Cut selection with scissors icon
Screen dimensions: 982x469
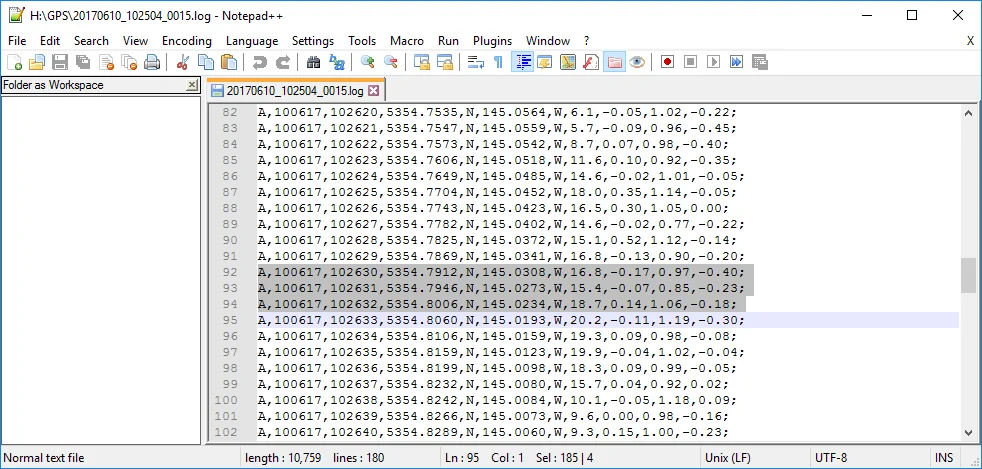click(182, 62)
